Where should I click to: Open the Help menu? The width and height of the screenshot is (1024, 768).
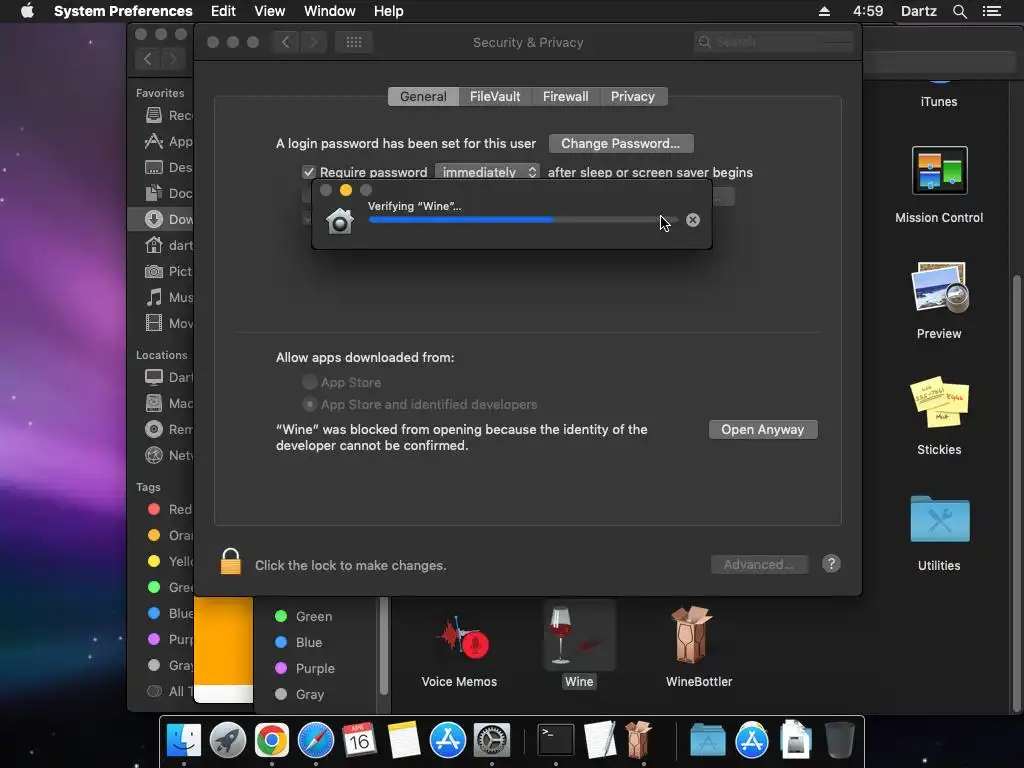click(389, 11)
